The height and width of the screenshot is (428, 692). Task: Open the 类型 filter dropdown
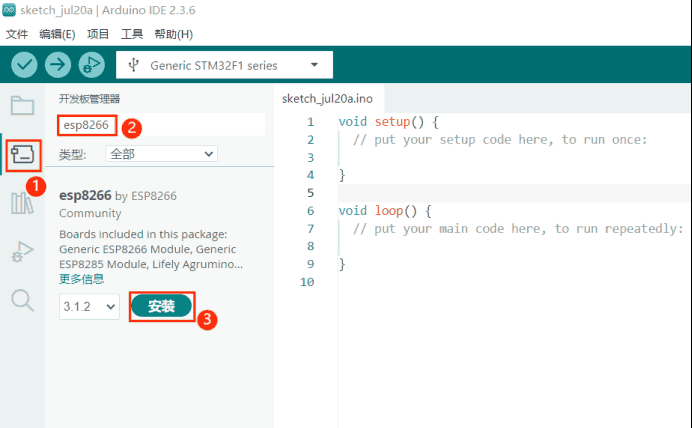pyautogui.click(x=162, y=154)
